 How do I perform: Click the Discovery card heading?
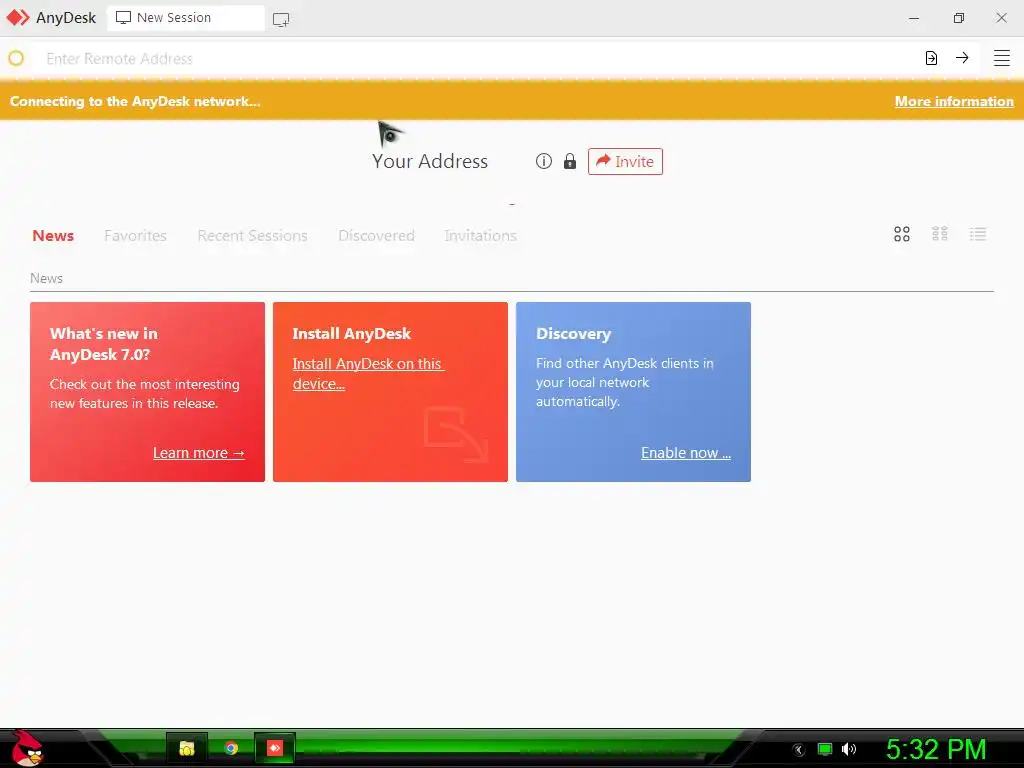point(573,334)
